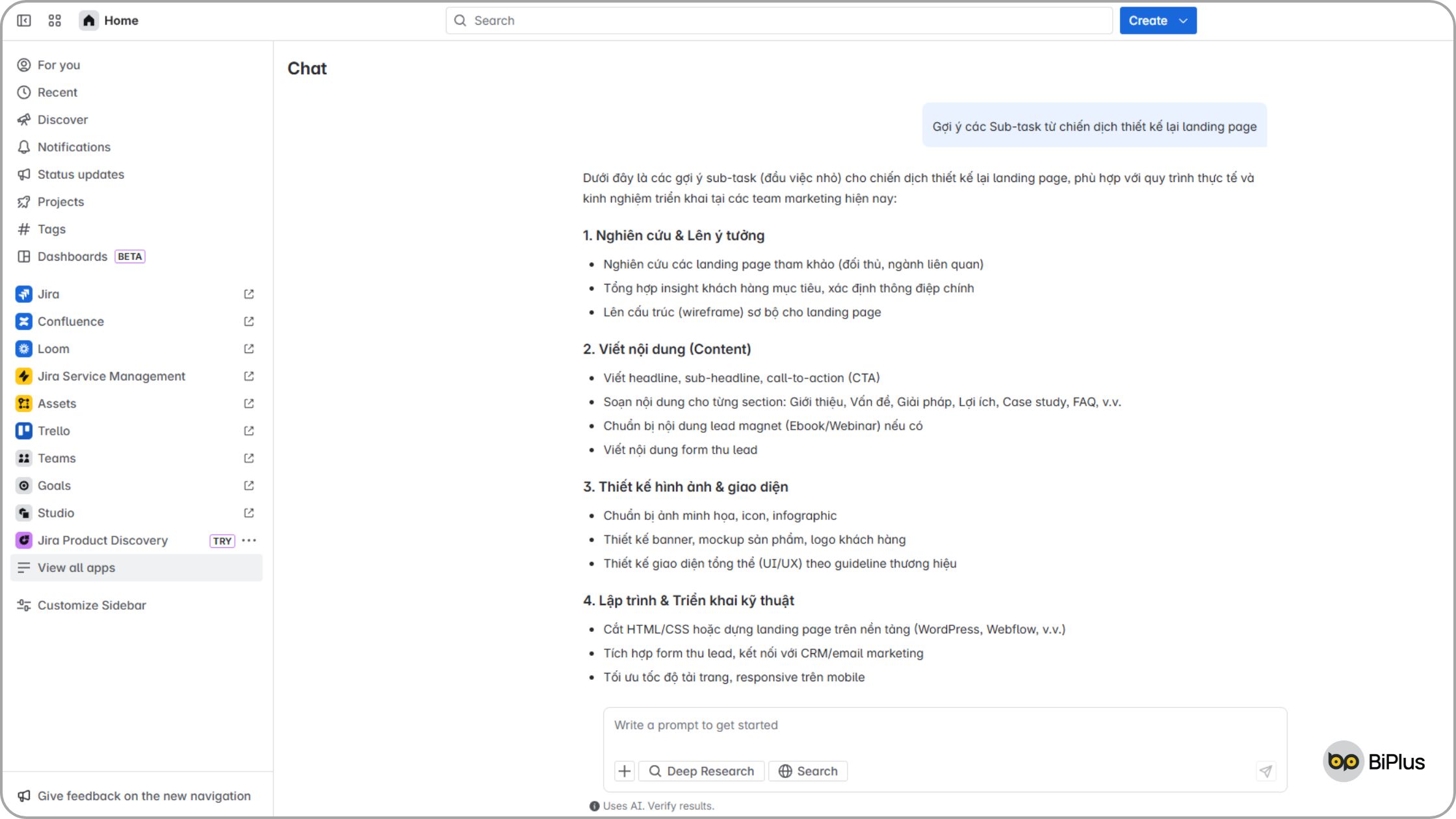Click the send message arrow icon
1456x819 pixels.
tap(1266, 771)
